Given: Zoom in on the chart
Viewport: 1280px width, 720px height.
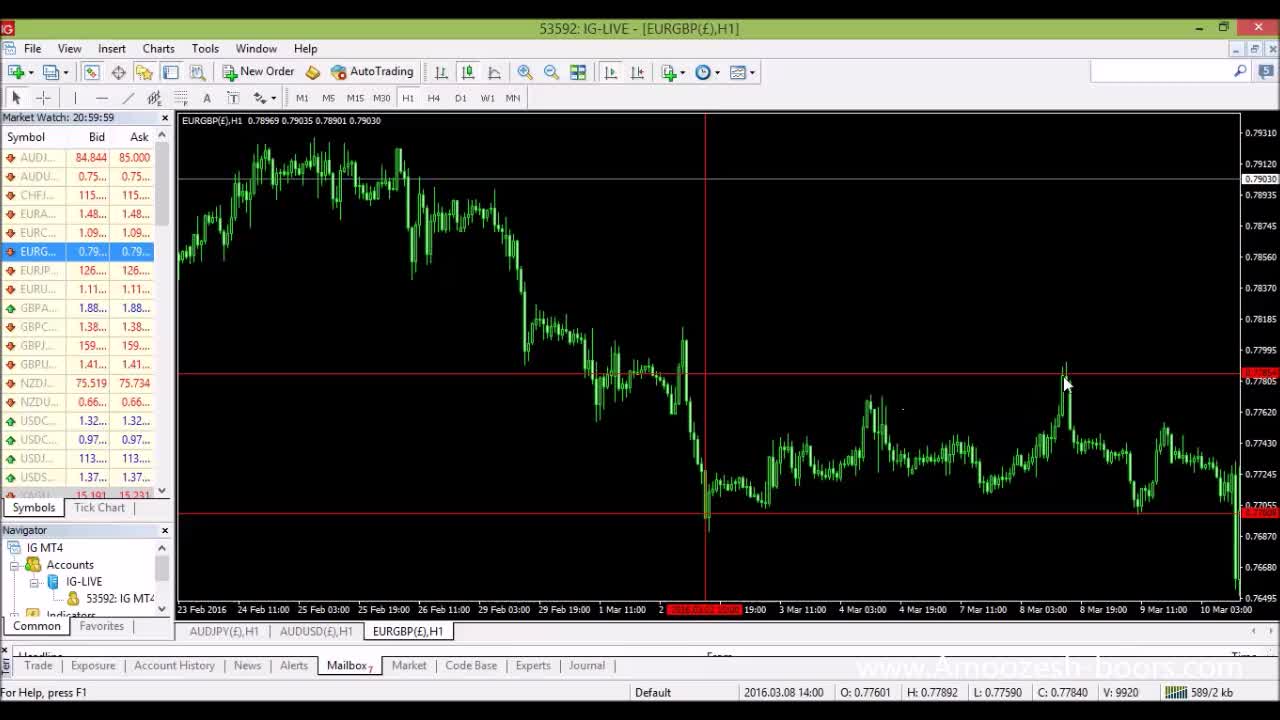Looking at the screenshot, I should click(525, 72).
